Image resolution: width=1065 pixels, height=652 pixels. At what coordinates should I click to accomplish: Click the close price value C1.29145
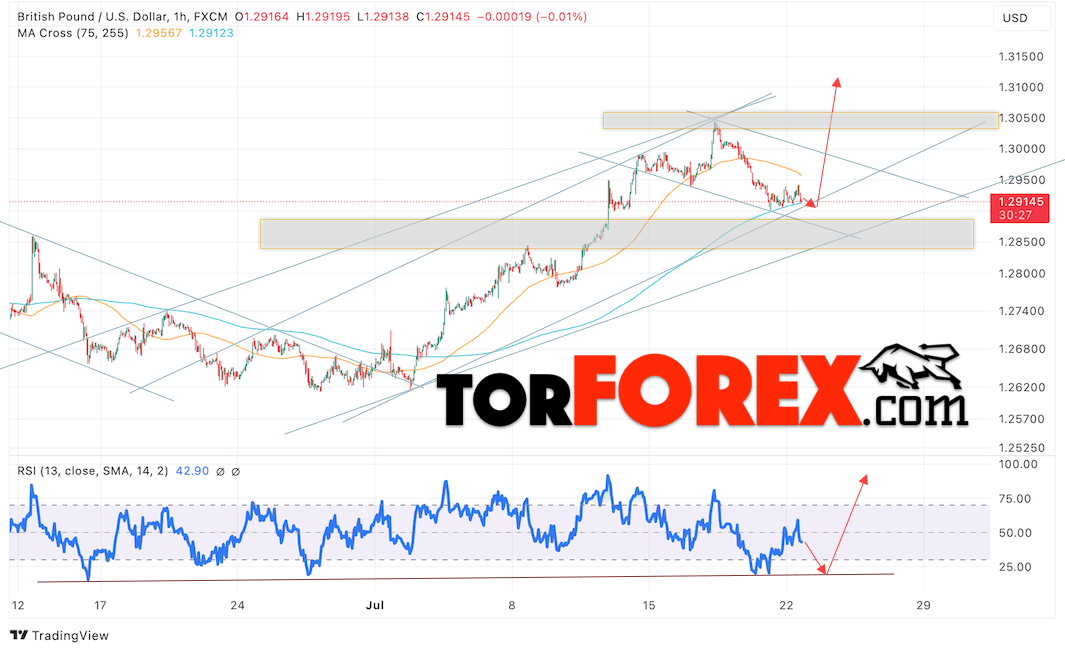coord(442,16)
